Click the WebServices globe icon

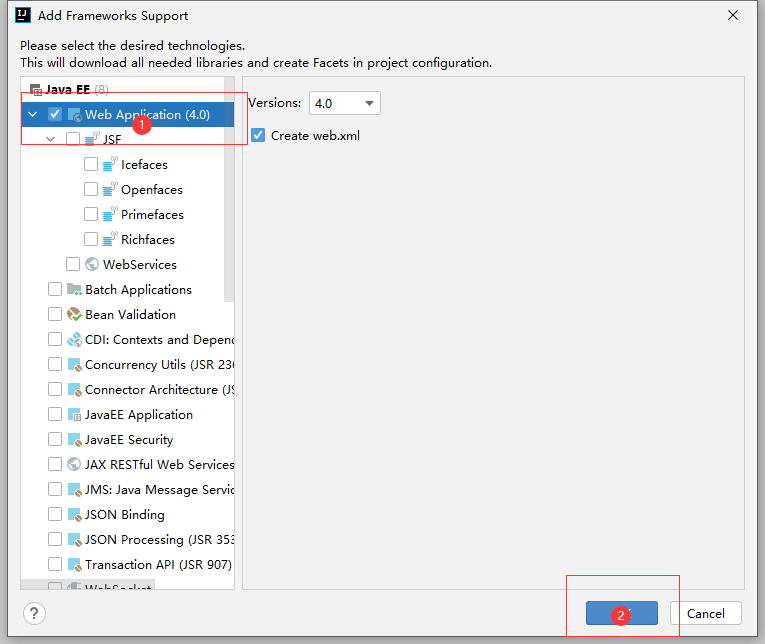click(x=92, y=264)
